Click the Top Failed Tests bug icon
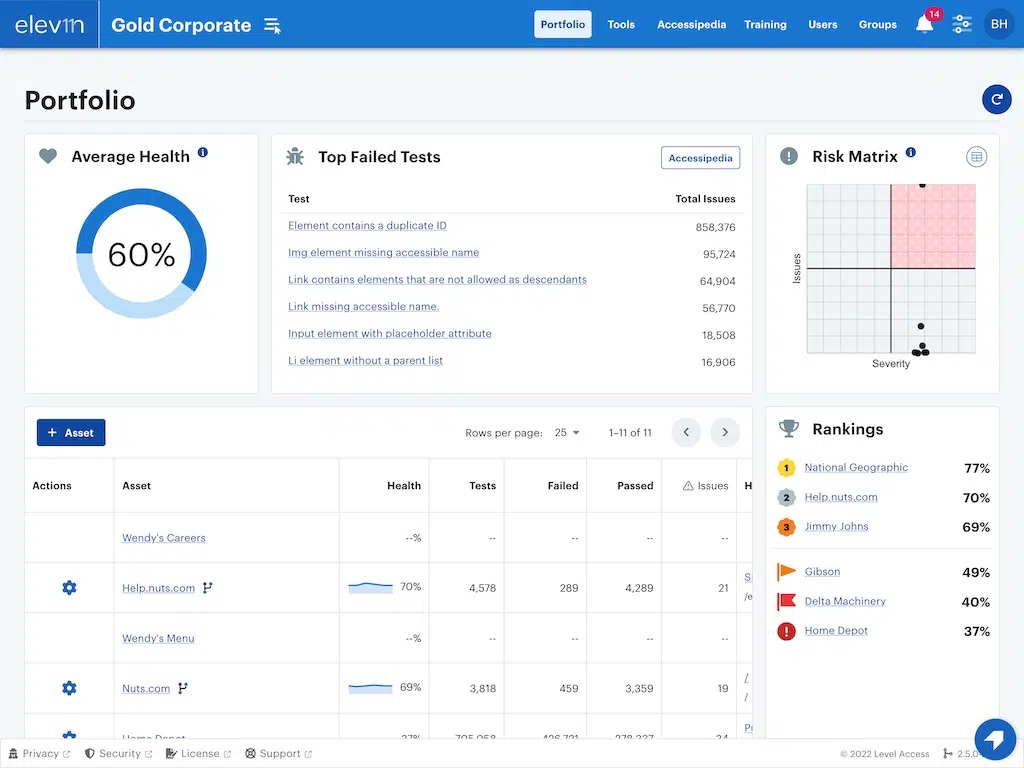 click(295, 156)
